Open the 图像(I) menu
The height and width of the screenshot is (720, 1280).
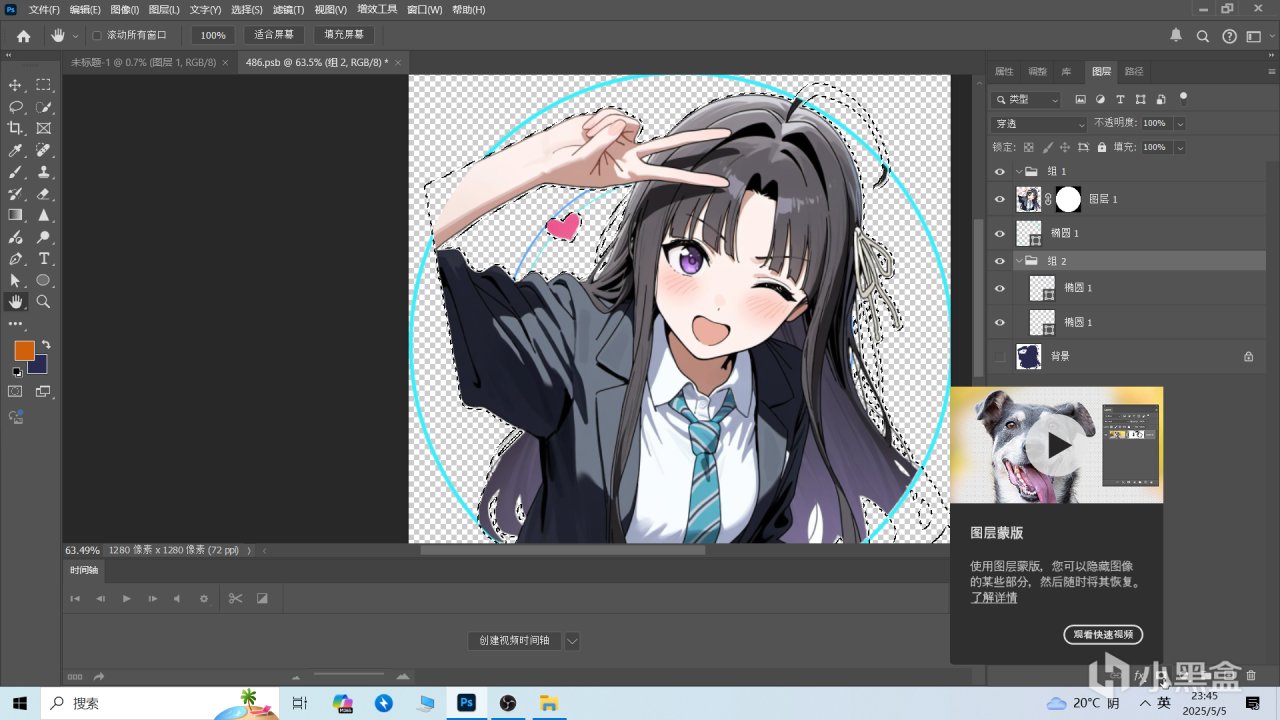coord(125,9)
